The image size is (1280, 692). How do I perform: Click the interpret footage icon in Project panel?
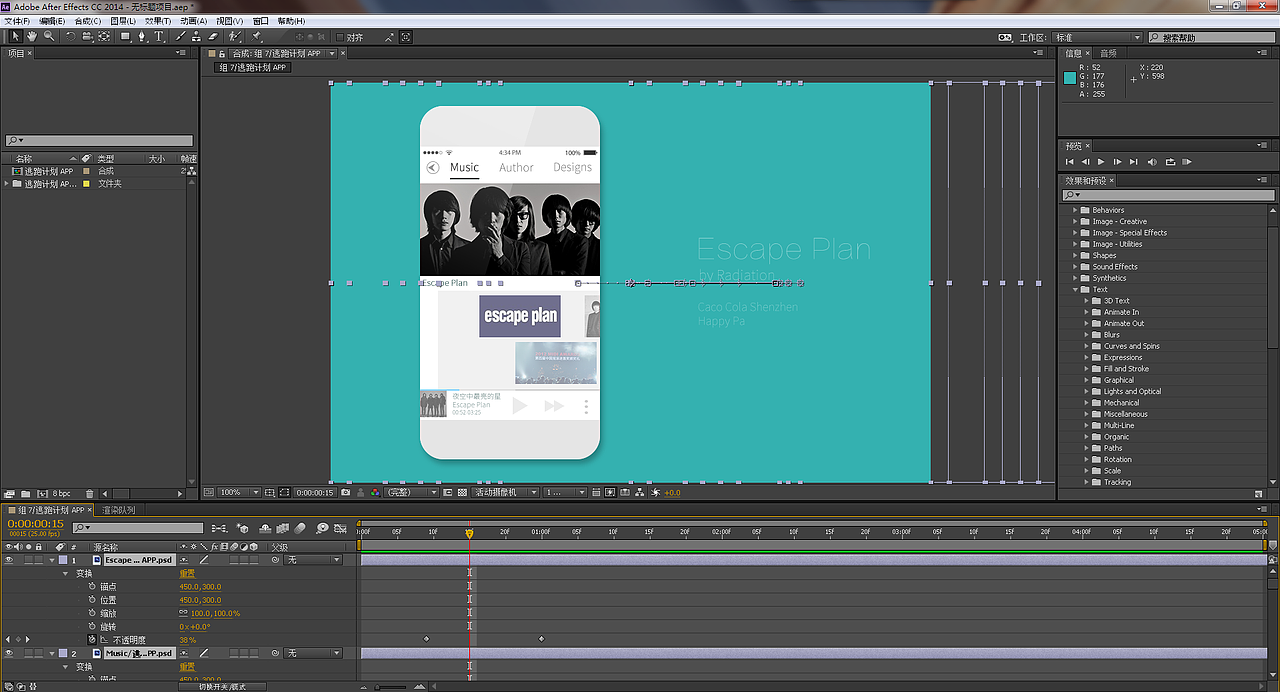(x=9, y=494)
